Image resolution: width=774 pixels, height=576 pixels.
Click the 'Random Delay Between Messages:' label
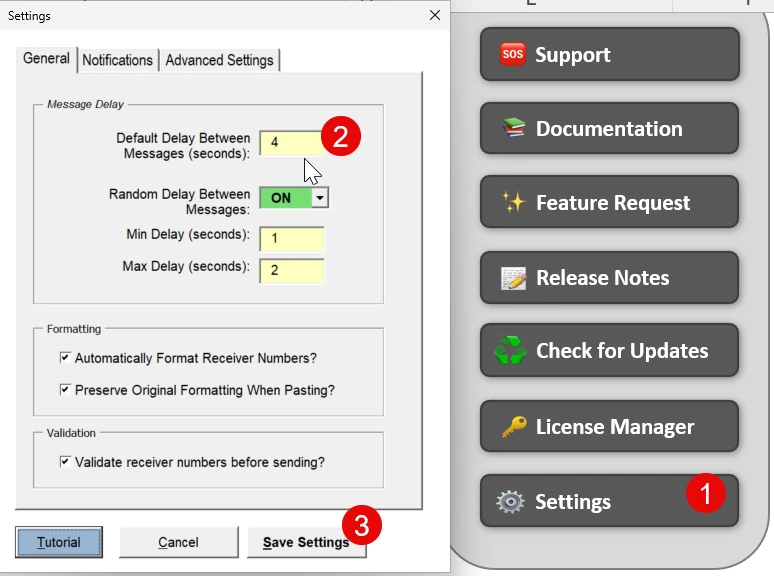(x=180, y=201)
